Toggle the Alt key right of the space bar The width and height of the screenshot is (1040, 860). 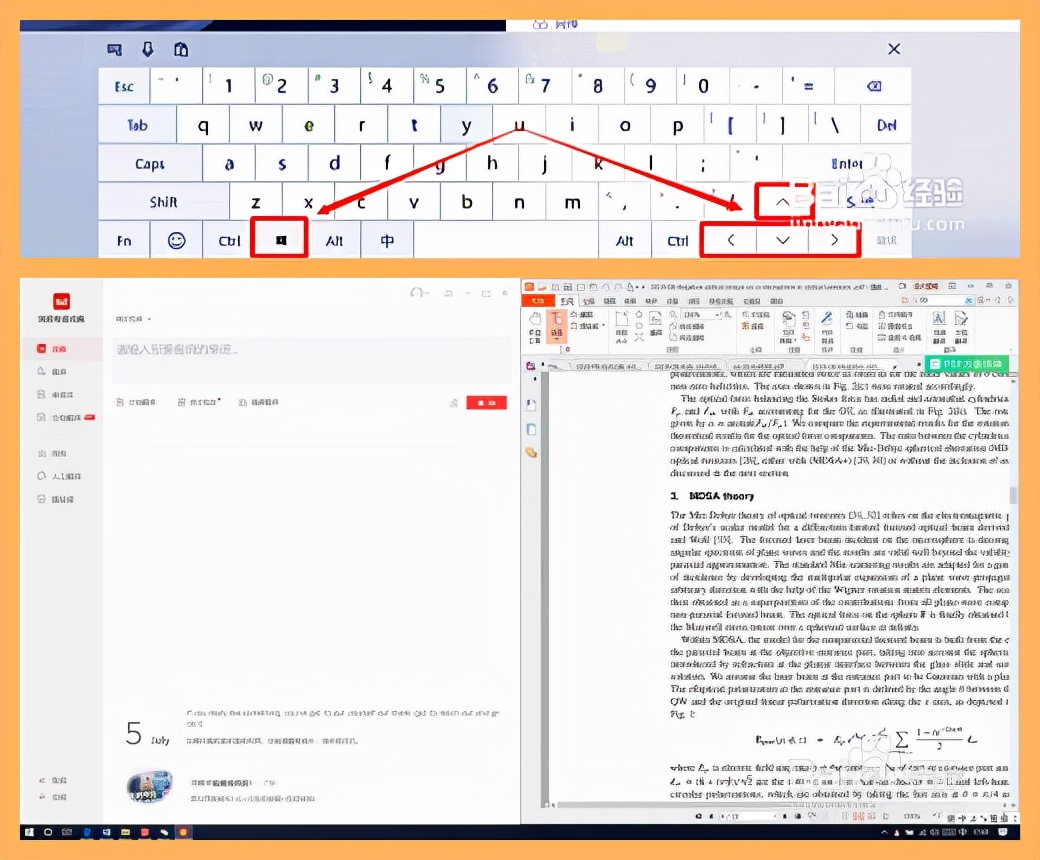pyautogui.click(x=624, y=240)
